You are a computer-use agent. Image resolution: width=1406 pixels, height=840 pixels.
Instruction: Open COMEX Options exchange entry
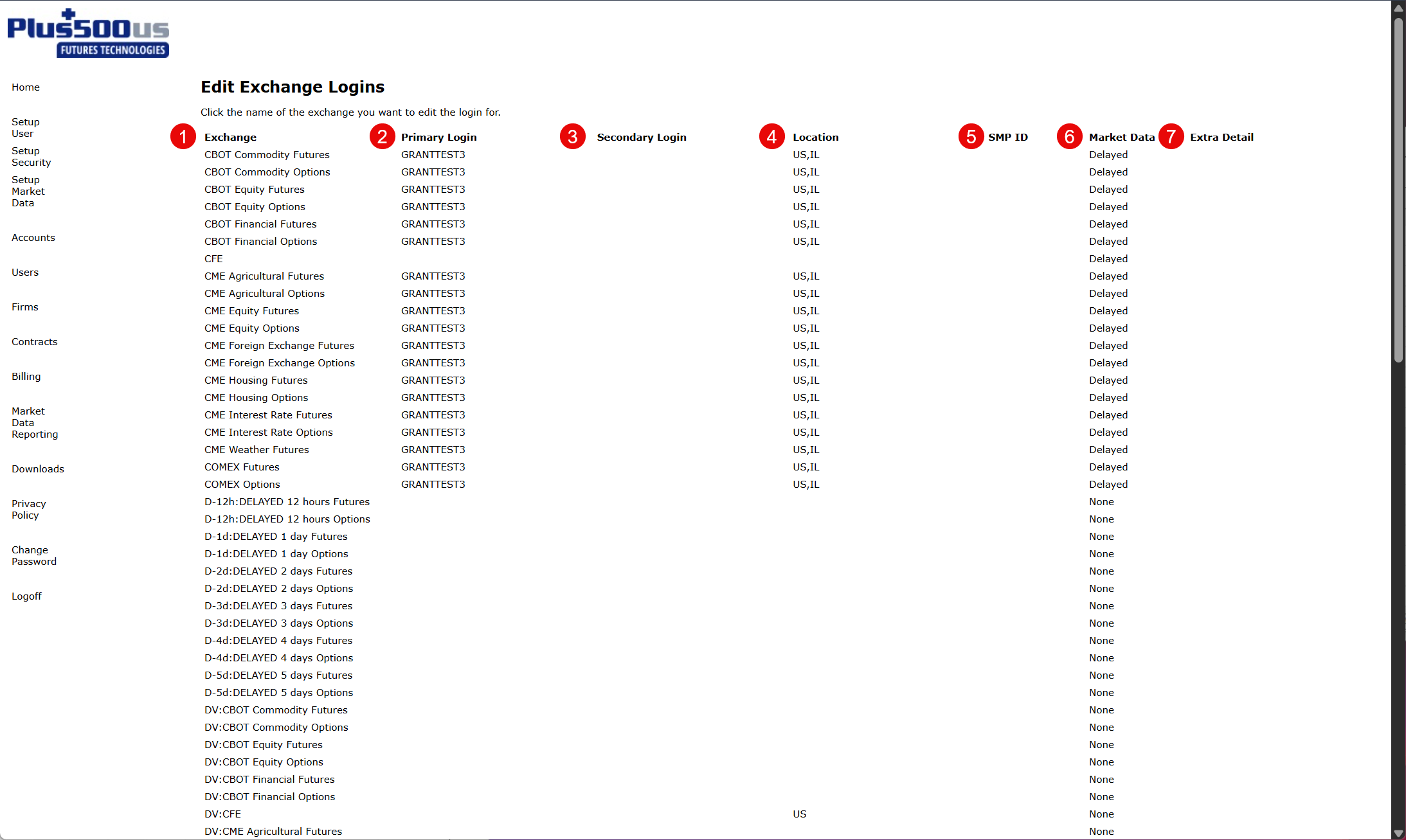pos(242,485)
